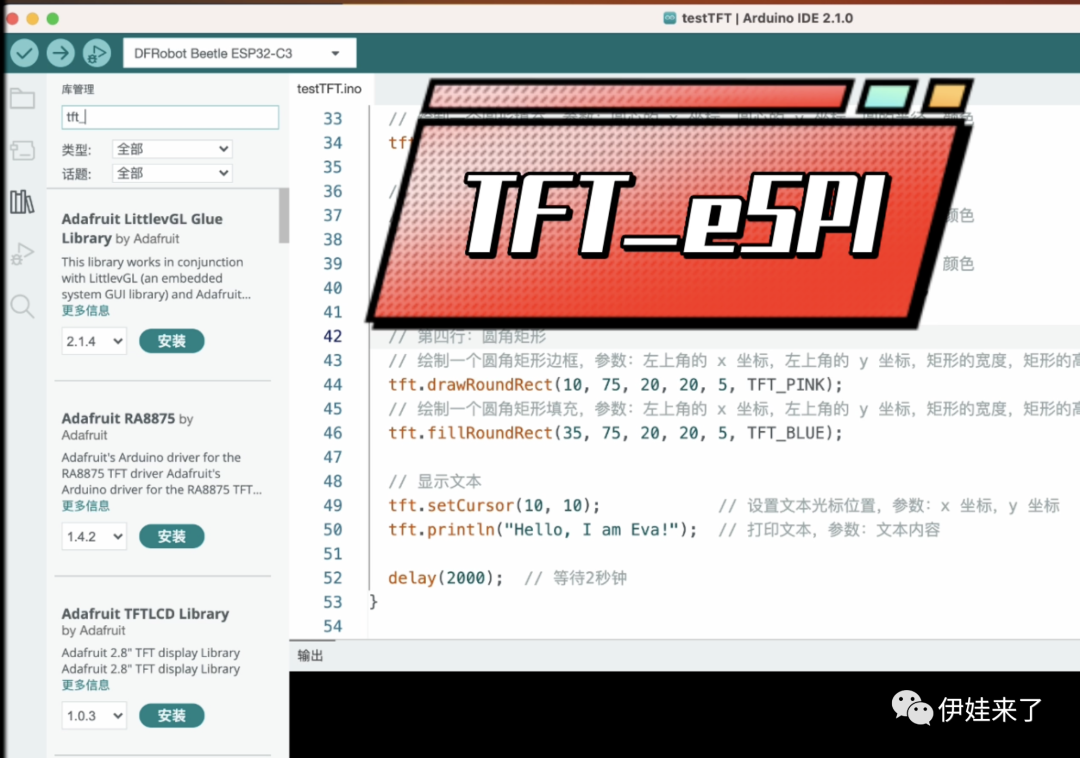The image size is (1080, 758).
Task: Open version 1.0.3 dropdown for TFTLCD Library
Action: [94, 716]
